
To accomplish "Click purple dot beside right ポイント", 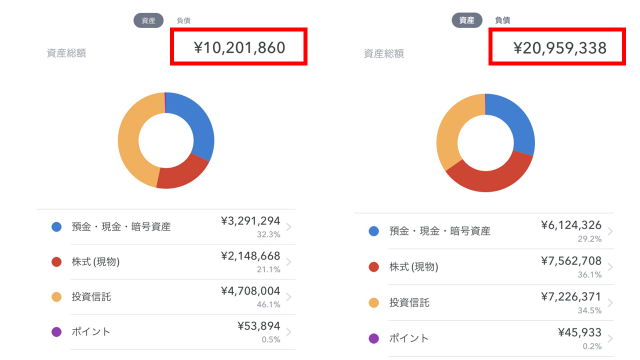I will point(374,338).
